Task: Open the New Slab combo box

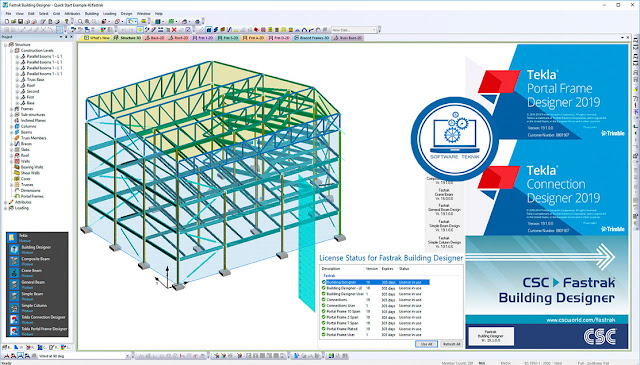Action: (353, 30)
